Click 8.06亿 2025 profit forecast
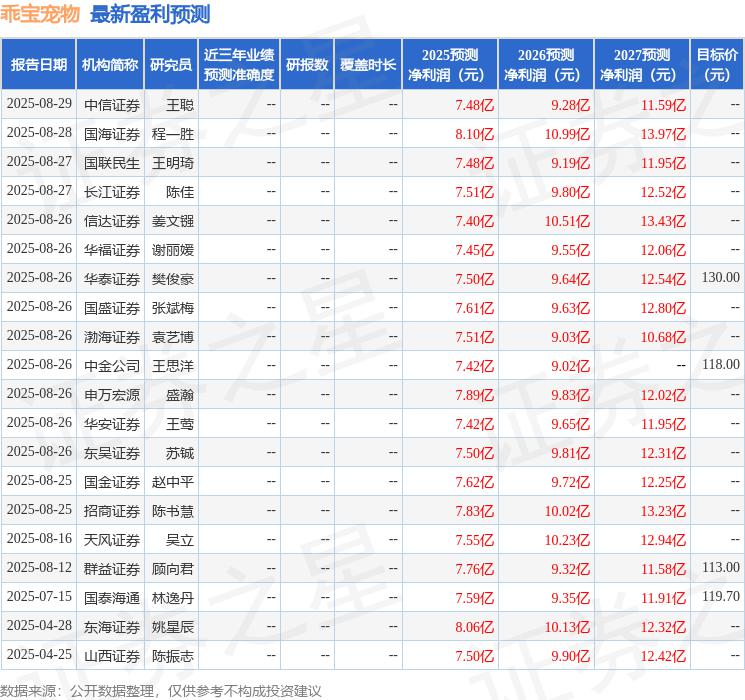 pos(475,627)
